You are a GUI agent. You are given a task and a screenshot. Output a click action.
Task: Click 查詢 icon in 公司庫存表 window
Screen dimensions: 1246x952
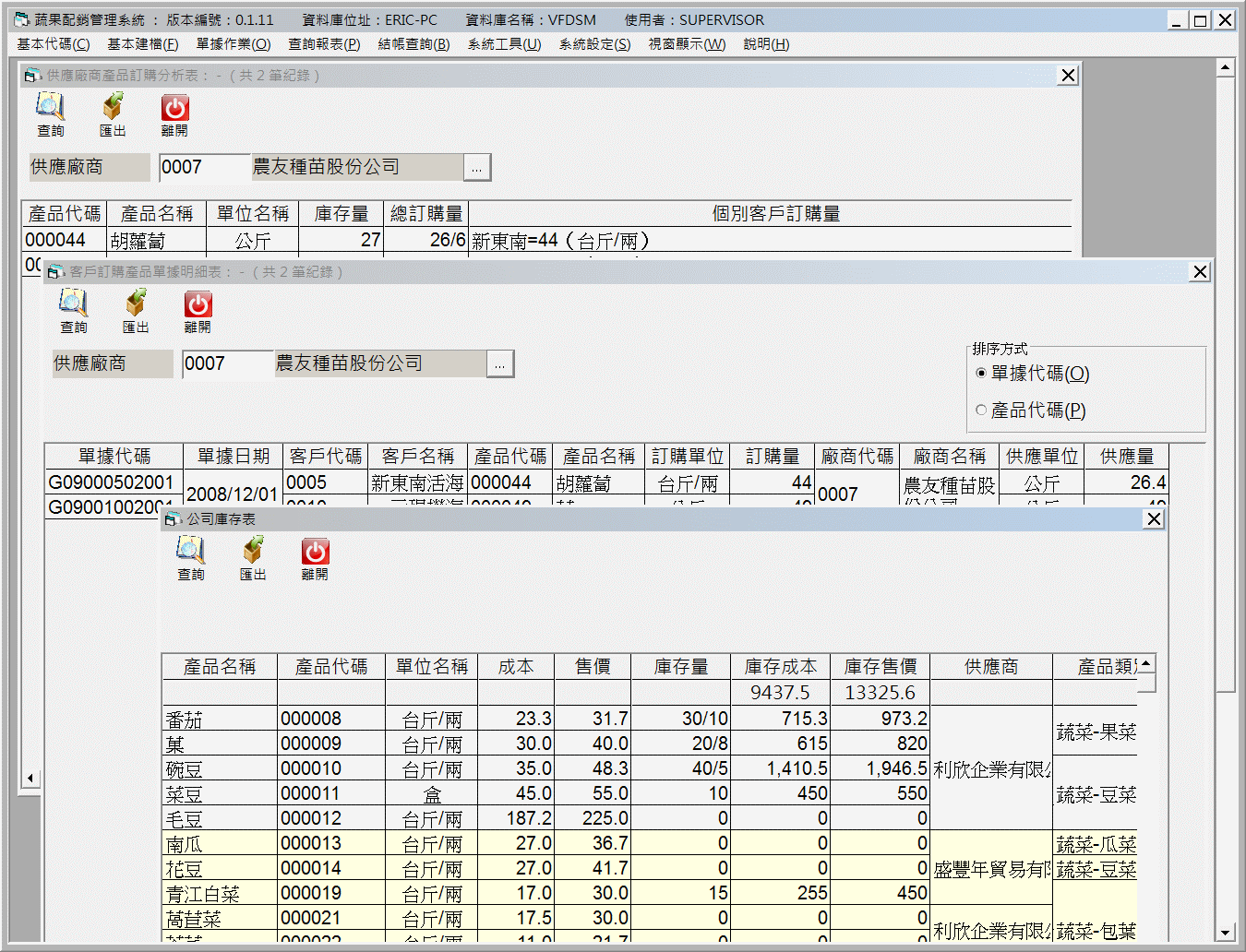(191, 558)
